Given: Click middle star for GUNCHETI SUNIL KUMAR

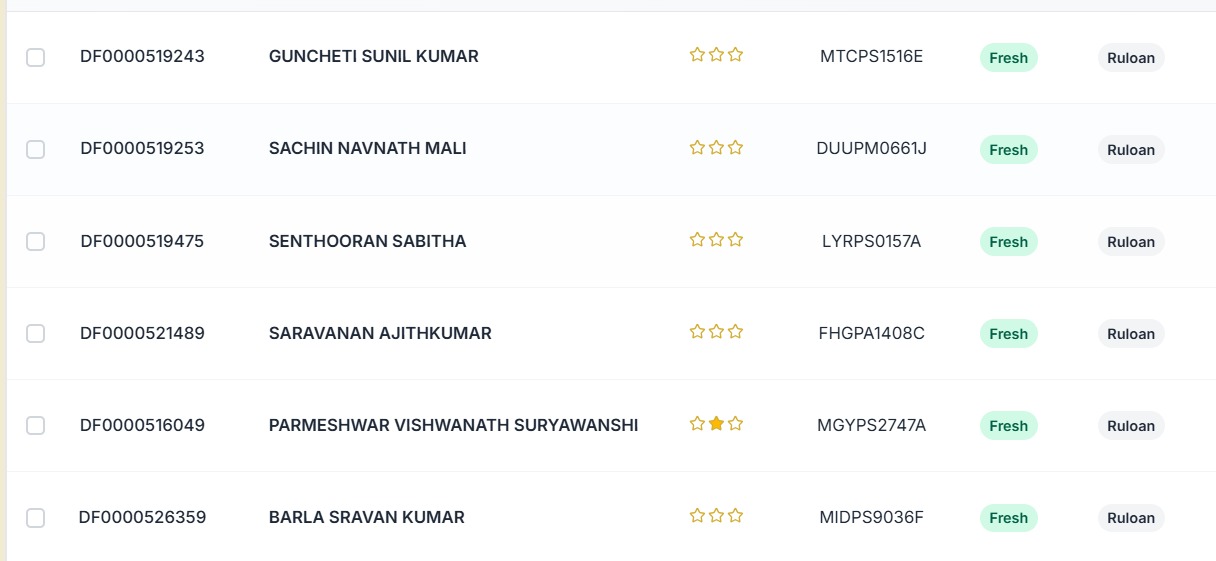Looking at the screenshot, I should coord(716,55).
